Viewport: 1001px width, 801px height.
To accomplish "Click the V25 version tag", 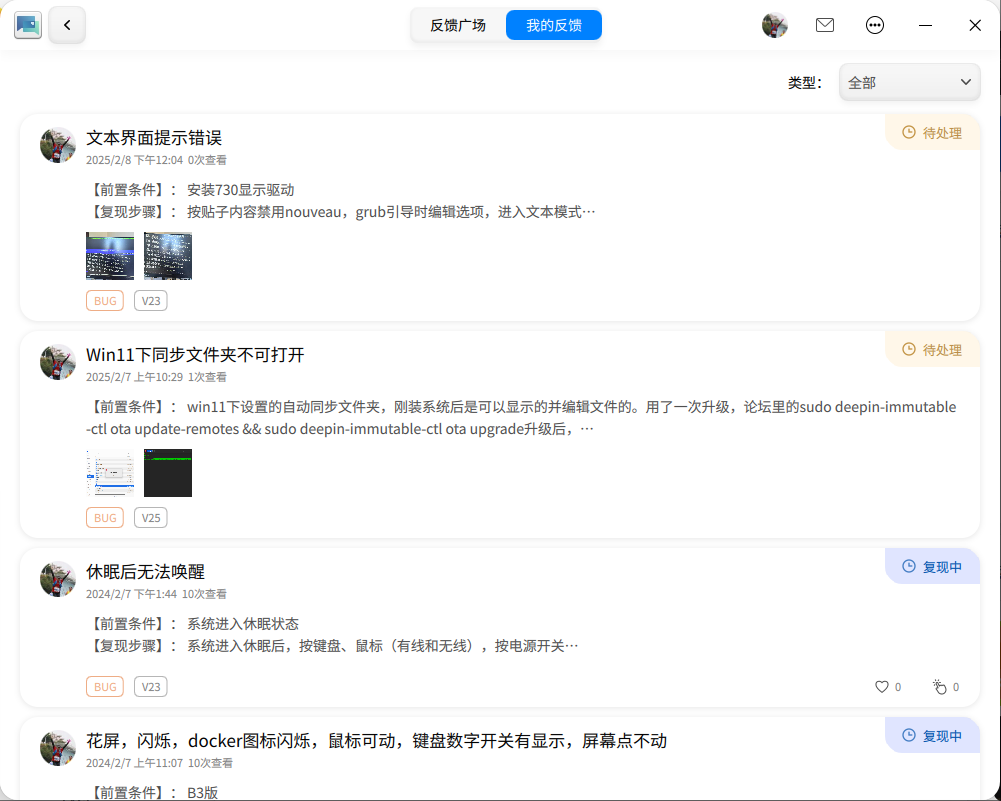I will [151, 518].
